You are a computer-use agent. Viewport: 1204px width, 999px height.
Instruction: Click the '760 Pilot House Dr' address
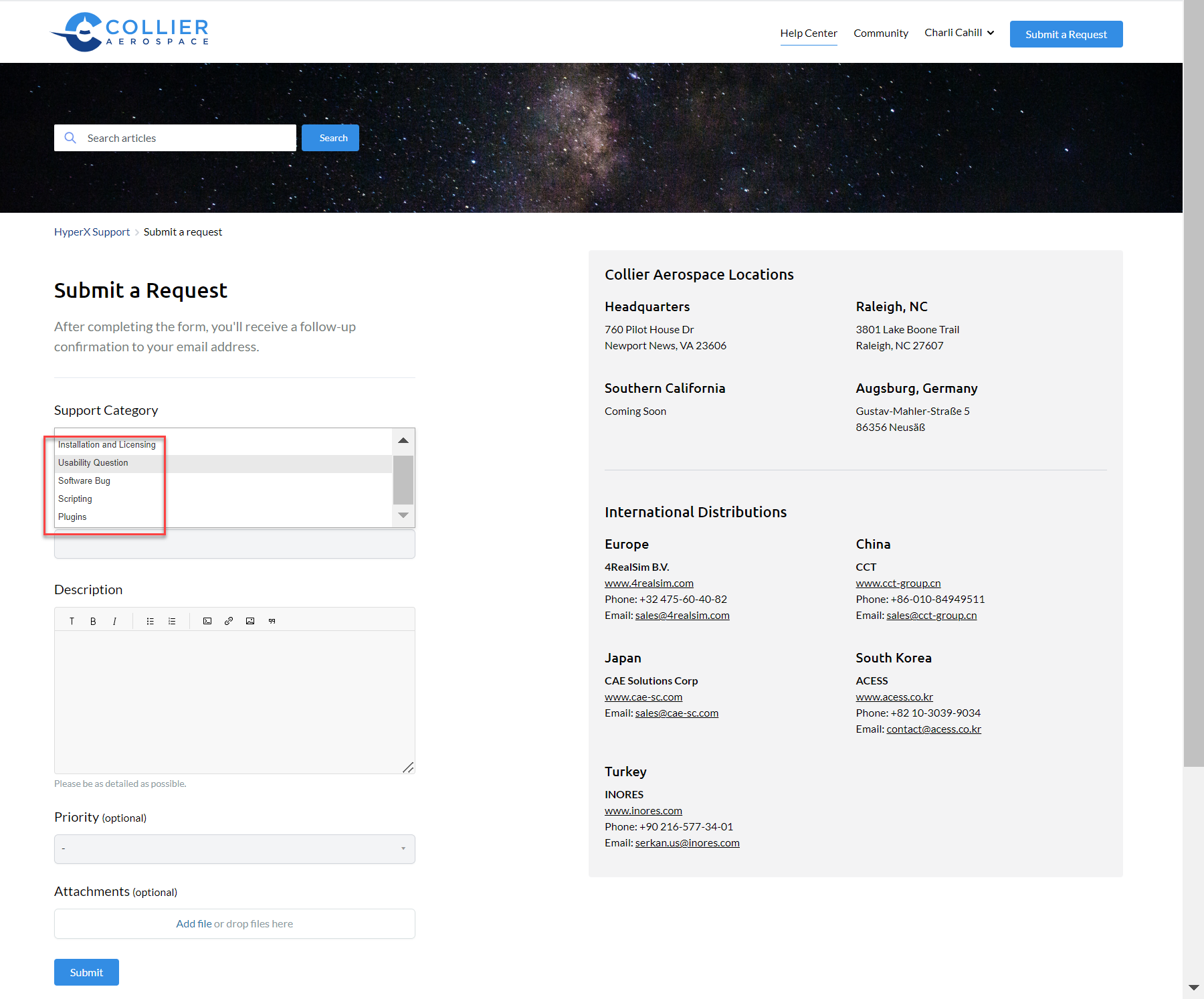coord(649,329)
